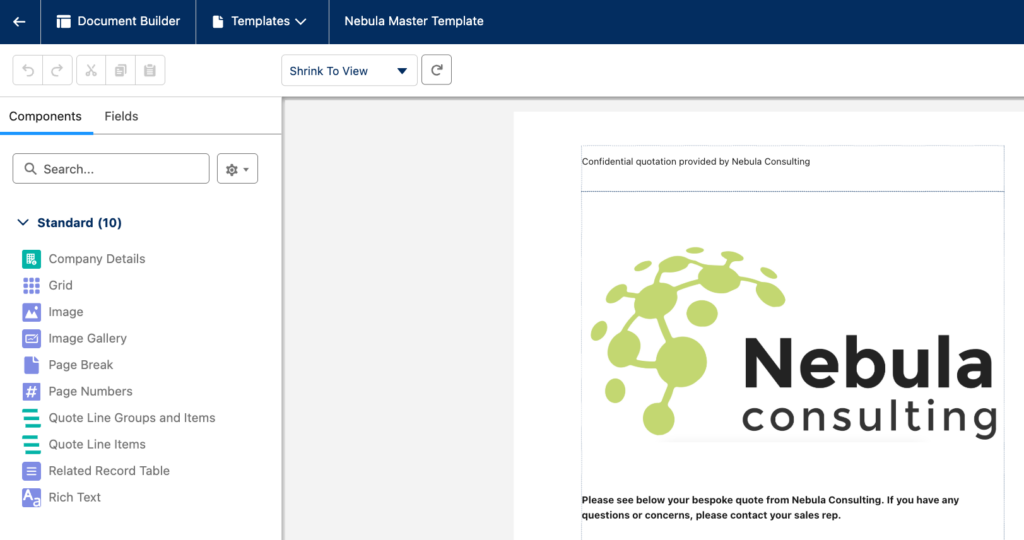Focus the component Search field

(111, 168)
